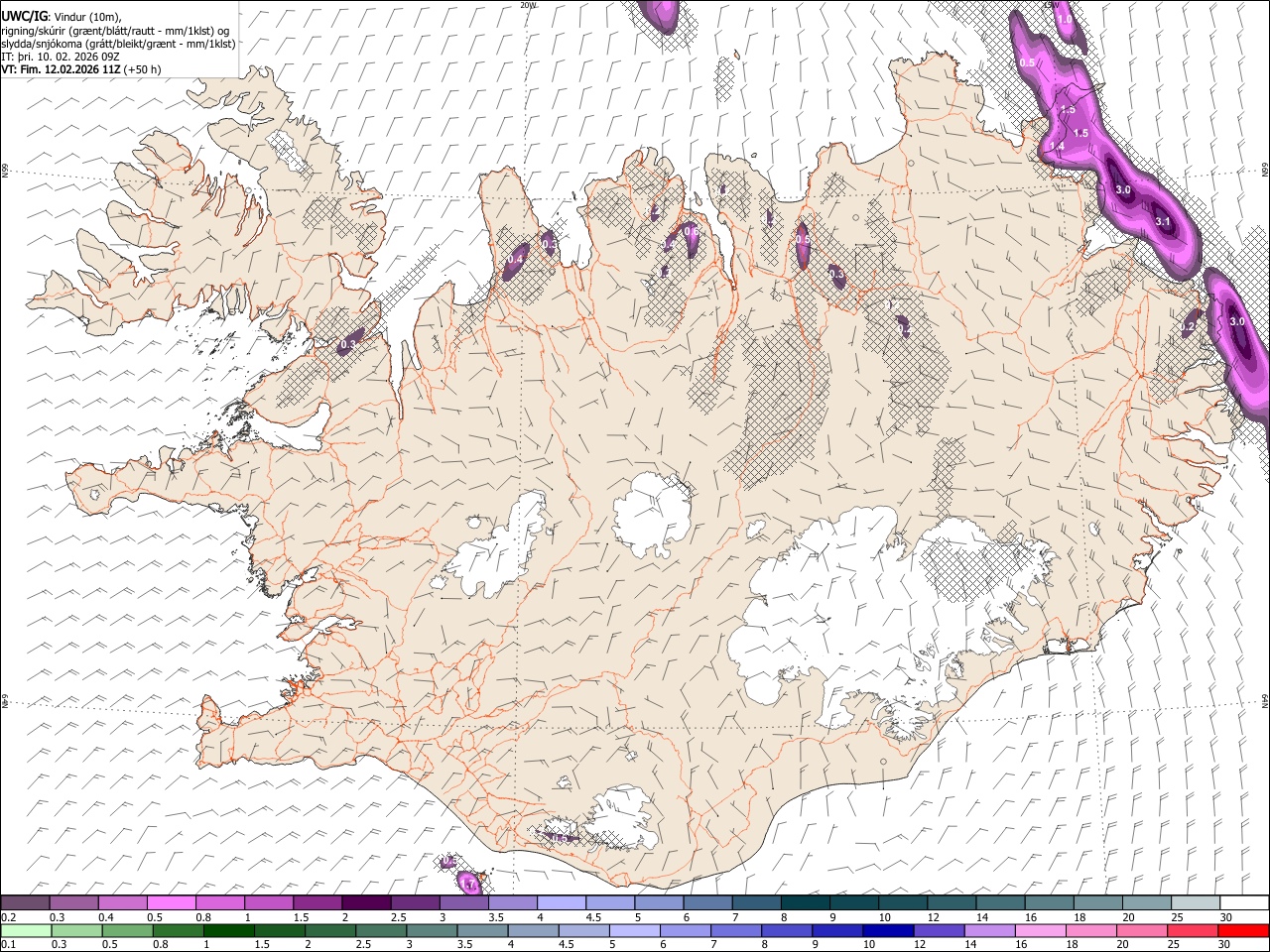Click lower legend red-pink swatch starting at 25
The image size is (1270, 952).
(1191, 930)
